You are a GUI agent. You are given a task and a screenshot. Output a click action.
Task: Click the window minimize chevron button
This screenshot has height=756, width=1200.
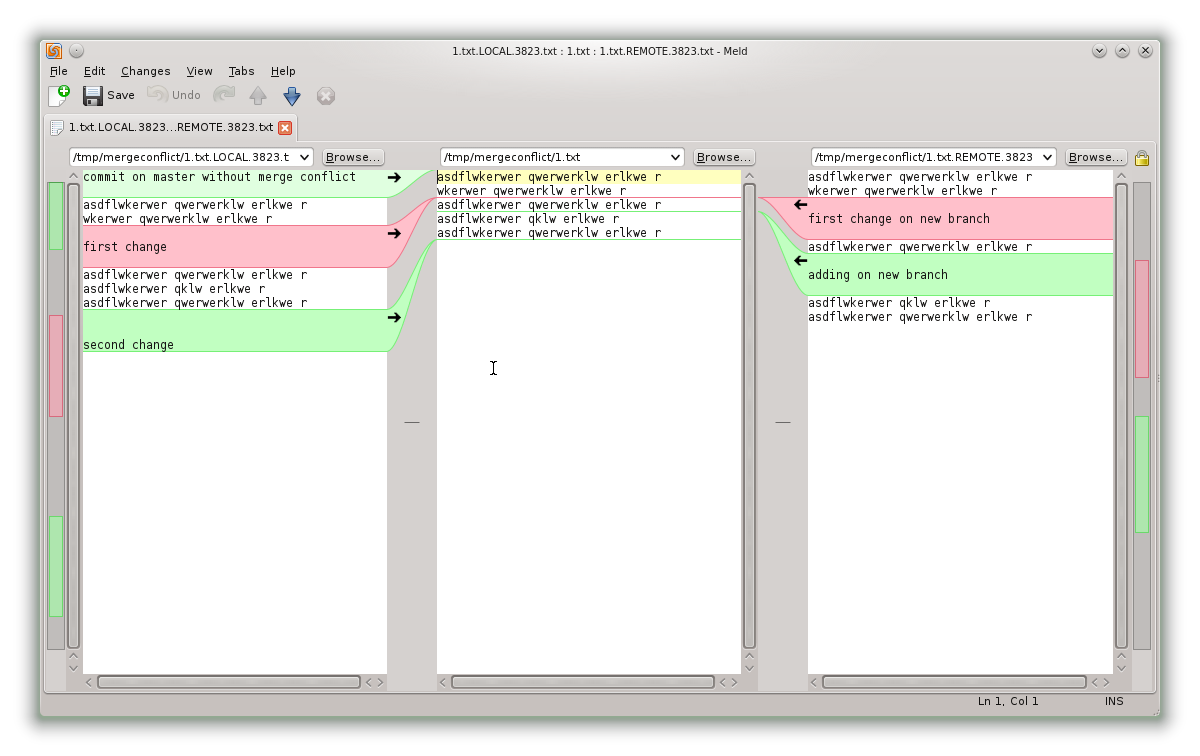(x=1100, y=51)
